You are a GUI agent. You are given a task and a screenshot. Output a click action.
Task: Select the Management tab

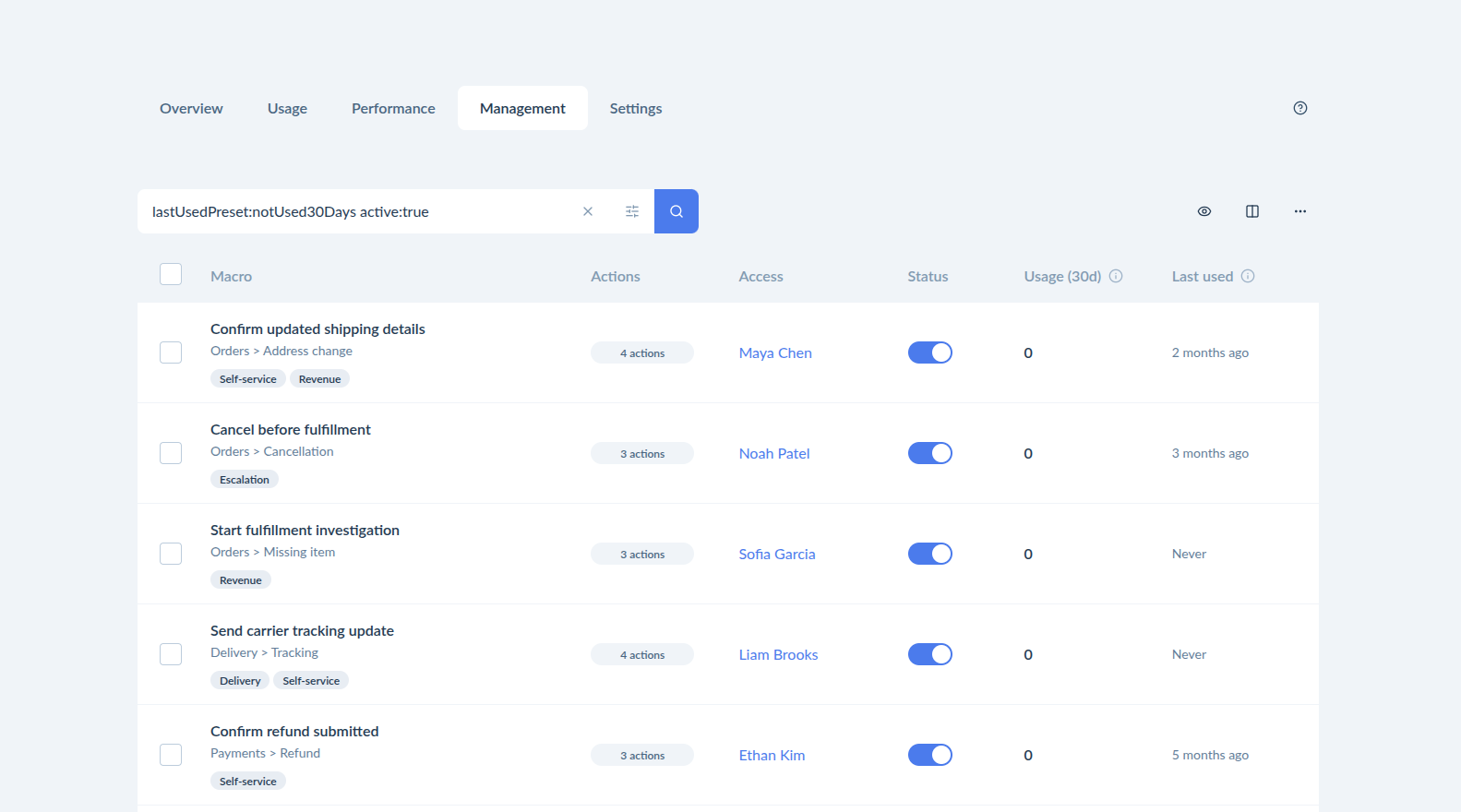tap(522, 108)
